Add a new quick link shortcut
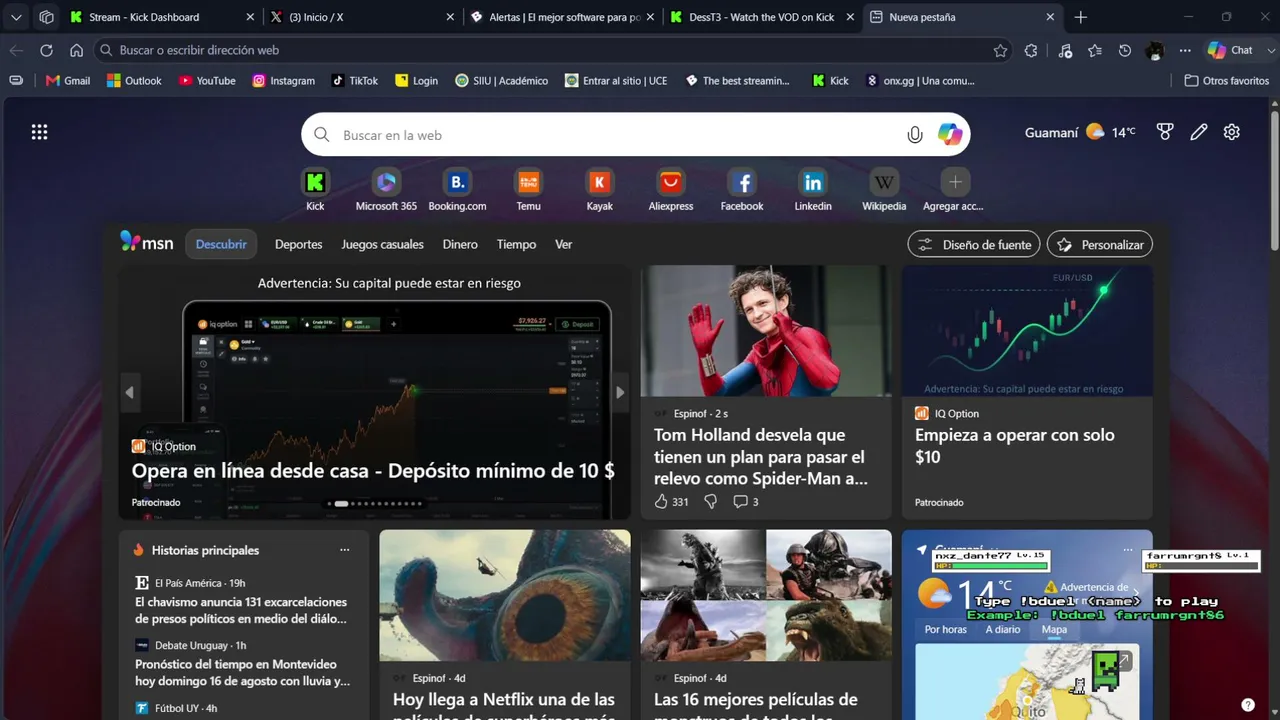The height and width of the screenshot is (720, 1280). point(954,190)
